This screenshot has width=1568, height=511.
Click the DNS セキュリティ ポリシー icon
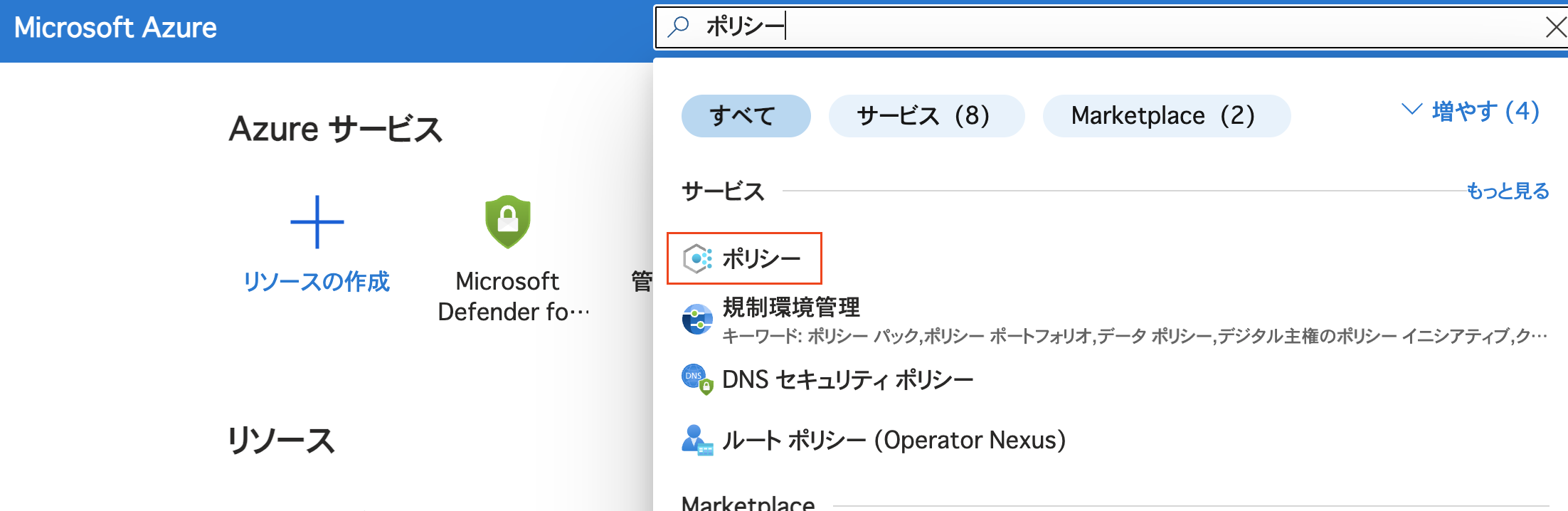coord(697,379)
